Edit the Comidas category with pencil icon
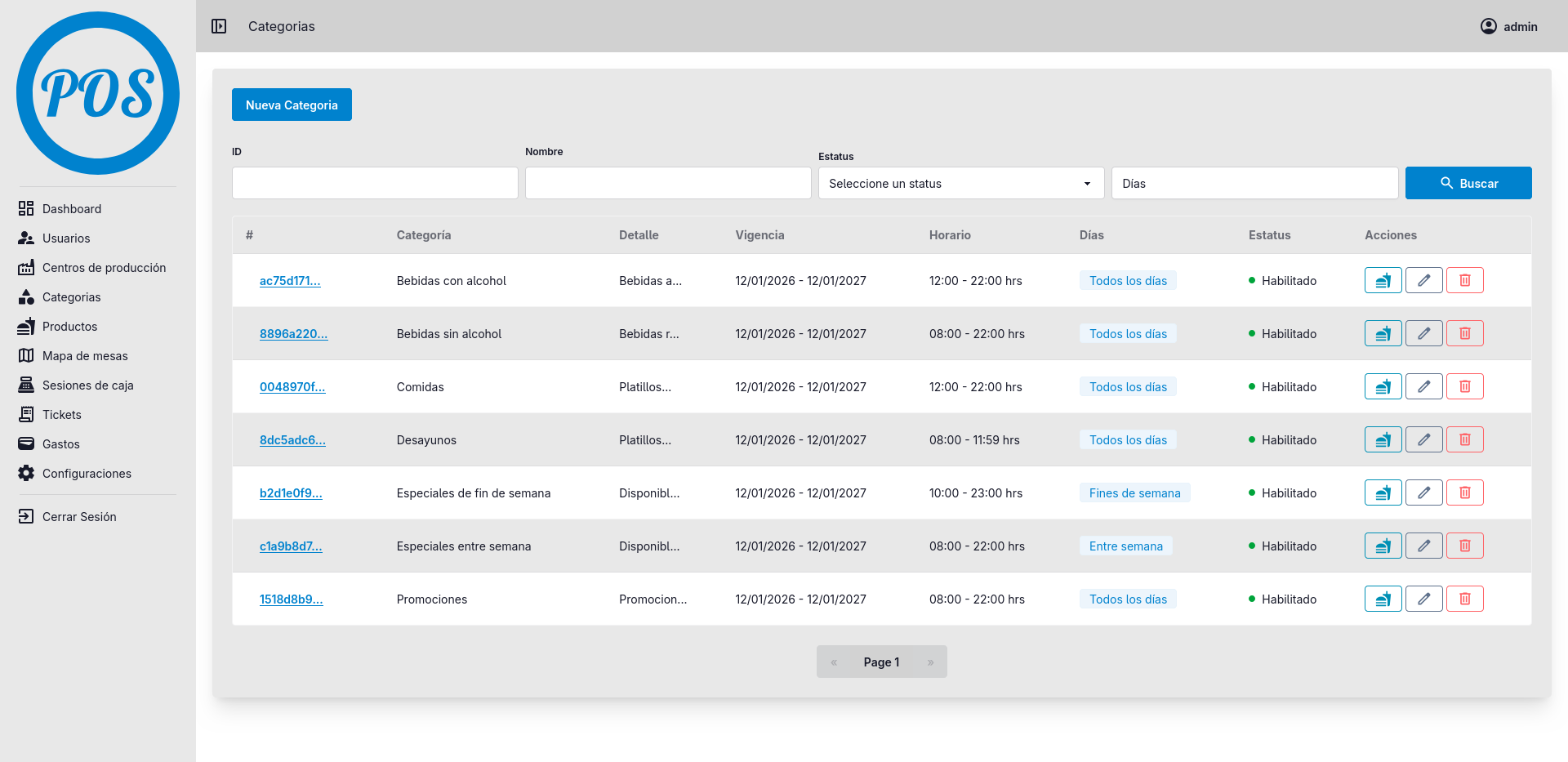This screenshot has width=1568, height=762. click(x=1423, y=386)
